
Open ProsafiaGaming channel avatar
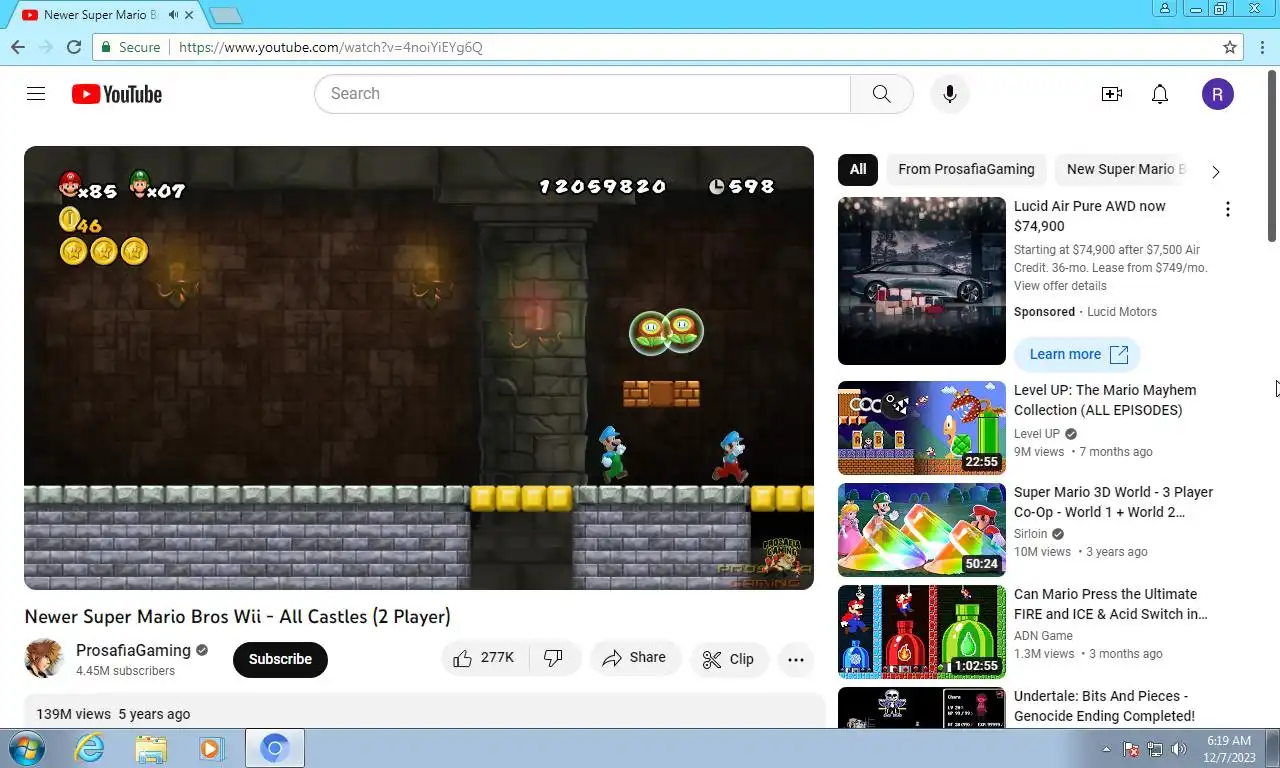(44, 659)
